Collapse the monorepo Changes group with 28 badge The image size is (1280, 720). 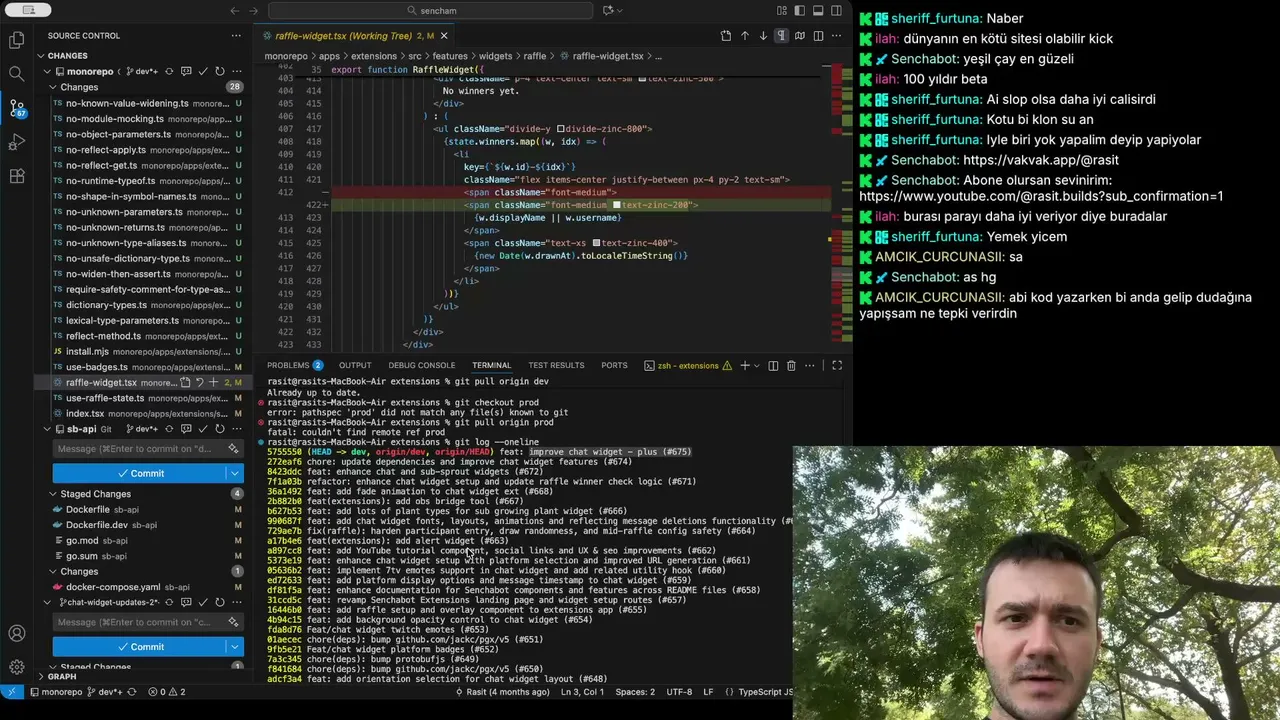53,87
